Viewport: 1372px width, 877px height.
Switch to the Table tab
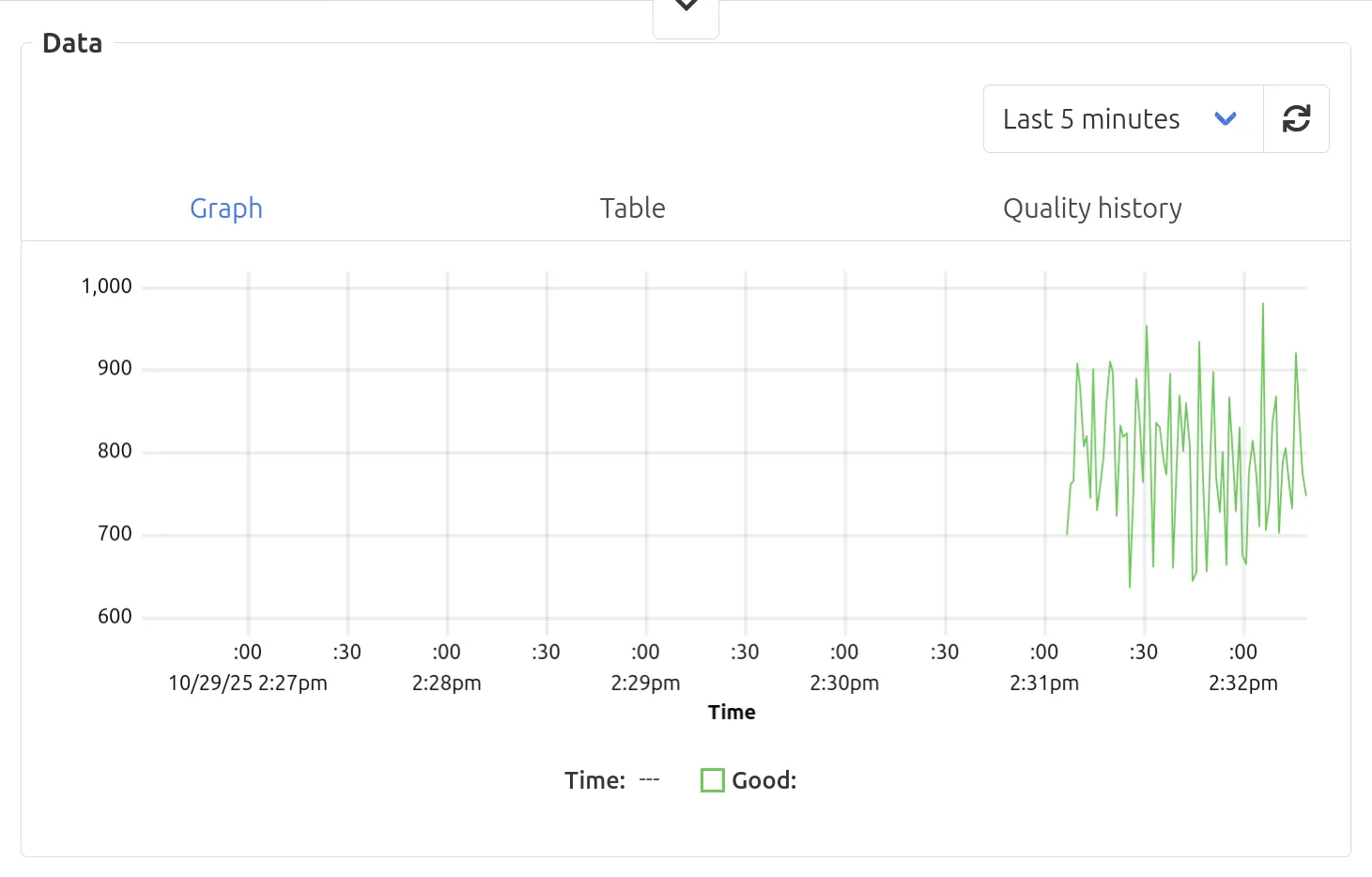(633, 208)
